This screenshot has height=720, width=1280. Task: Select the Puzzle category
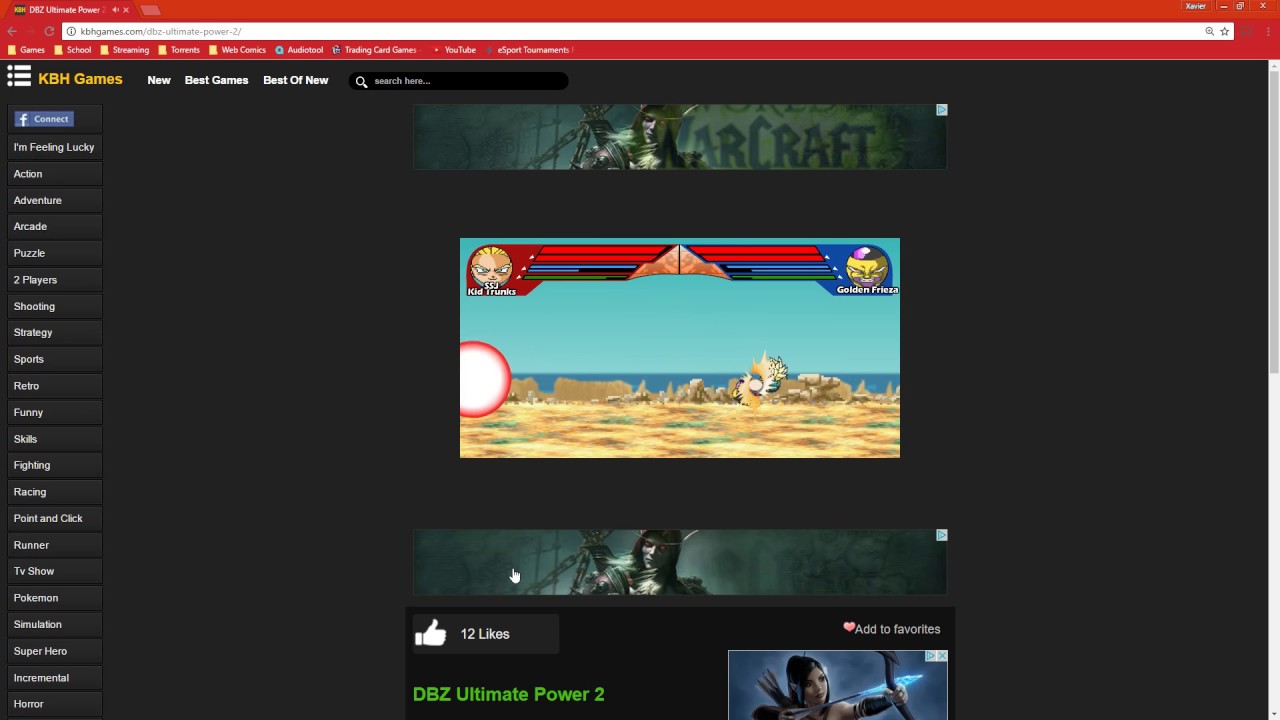(x=54, y=253)
